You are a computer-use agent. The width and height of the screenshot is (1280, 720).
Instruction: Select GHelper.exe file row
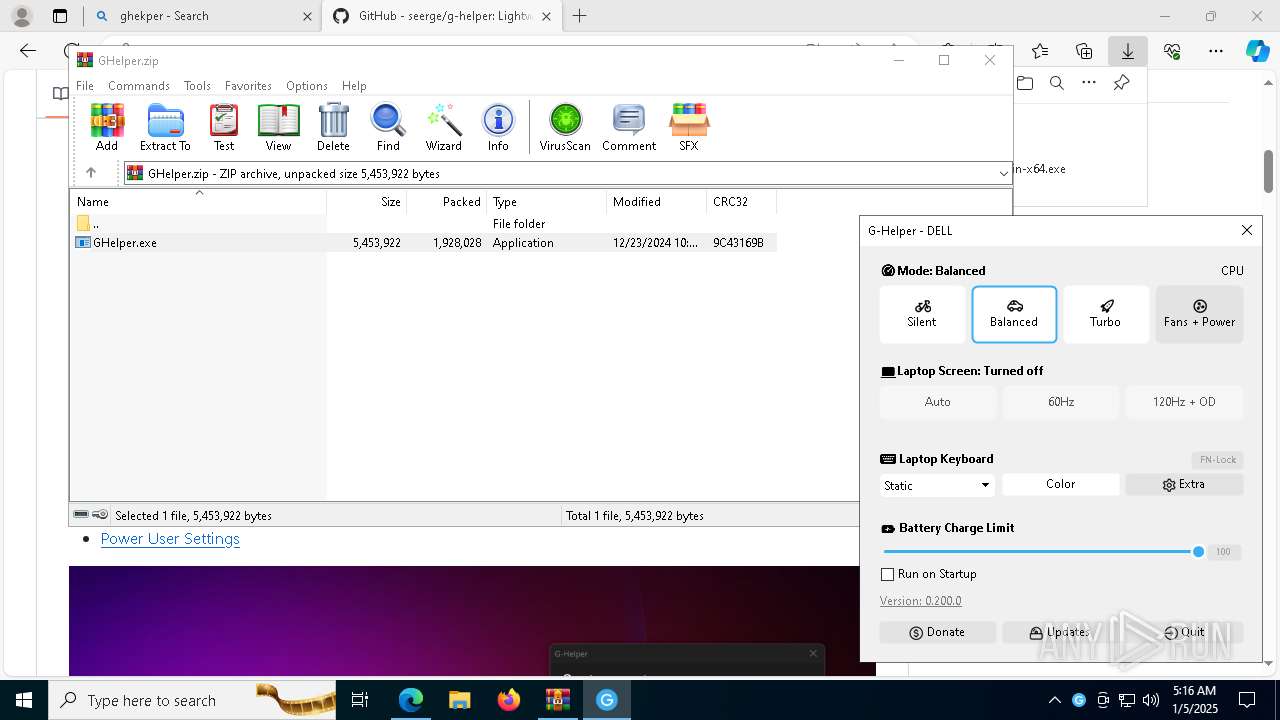(x=423, y=243)
